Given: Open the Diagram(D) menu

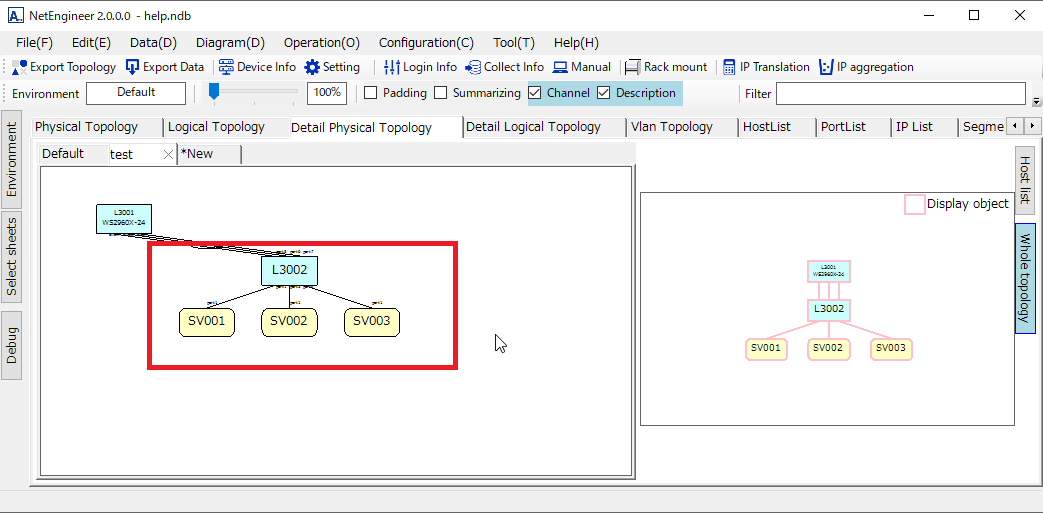Looking at the screenshot, I should [230, 42].
